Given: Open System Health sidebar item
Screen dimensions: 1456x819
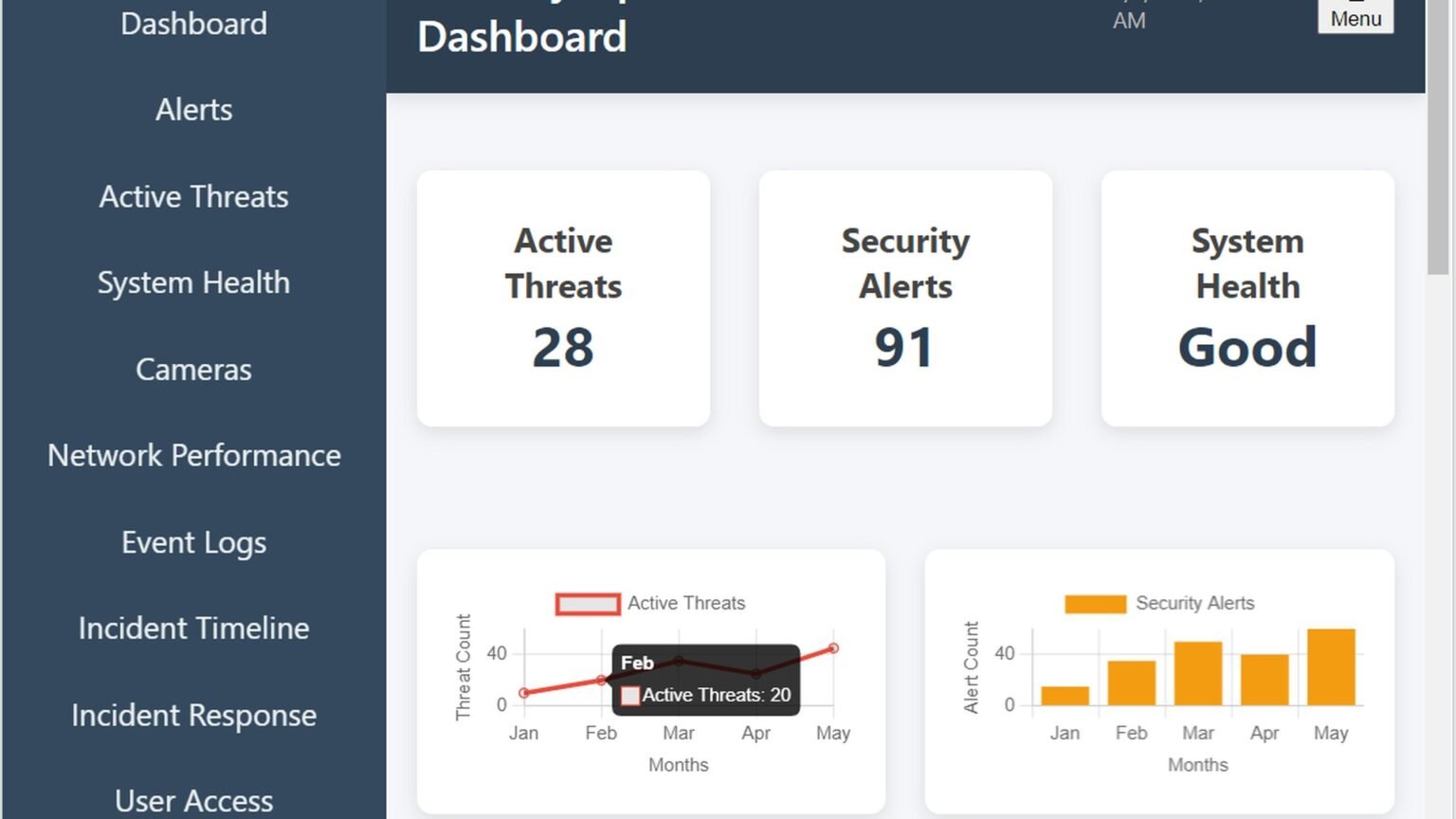Looking at the screenshot, I should [x=193, y=282].
